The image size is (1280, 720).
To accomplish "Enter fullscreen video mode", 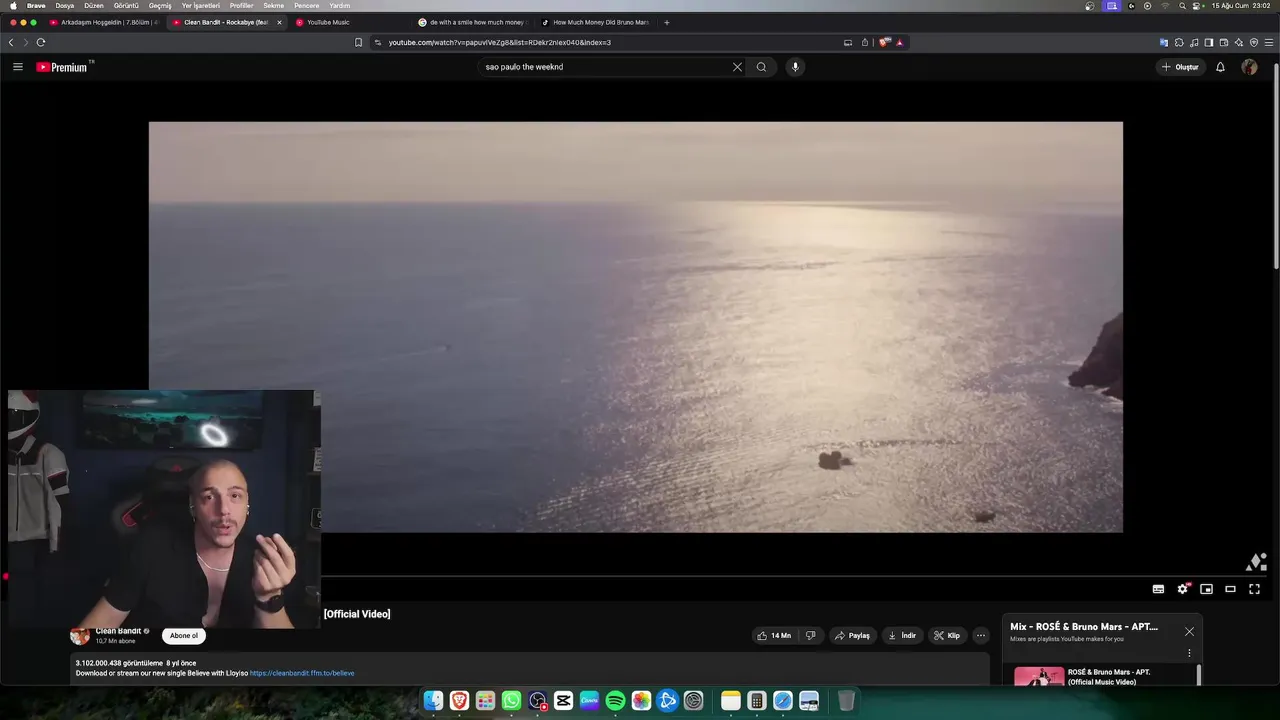I will tap(1254, 589).
